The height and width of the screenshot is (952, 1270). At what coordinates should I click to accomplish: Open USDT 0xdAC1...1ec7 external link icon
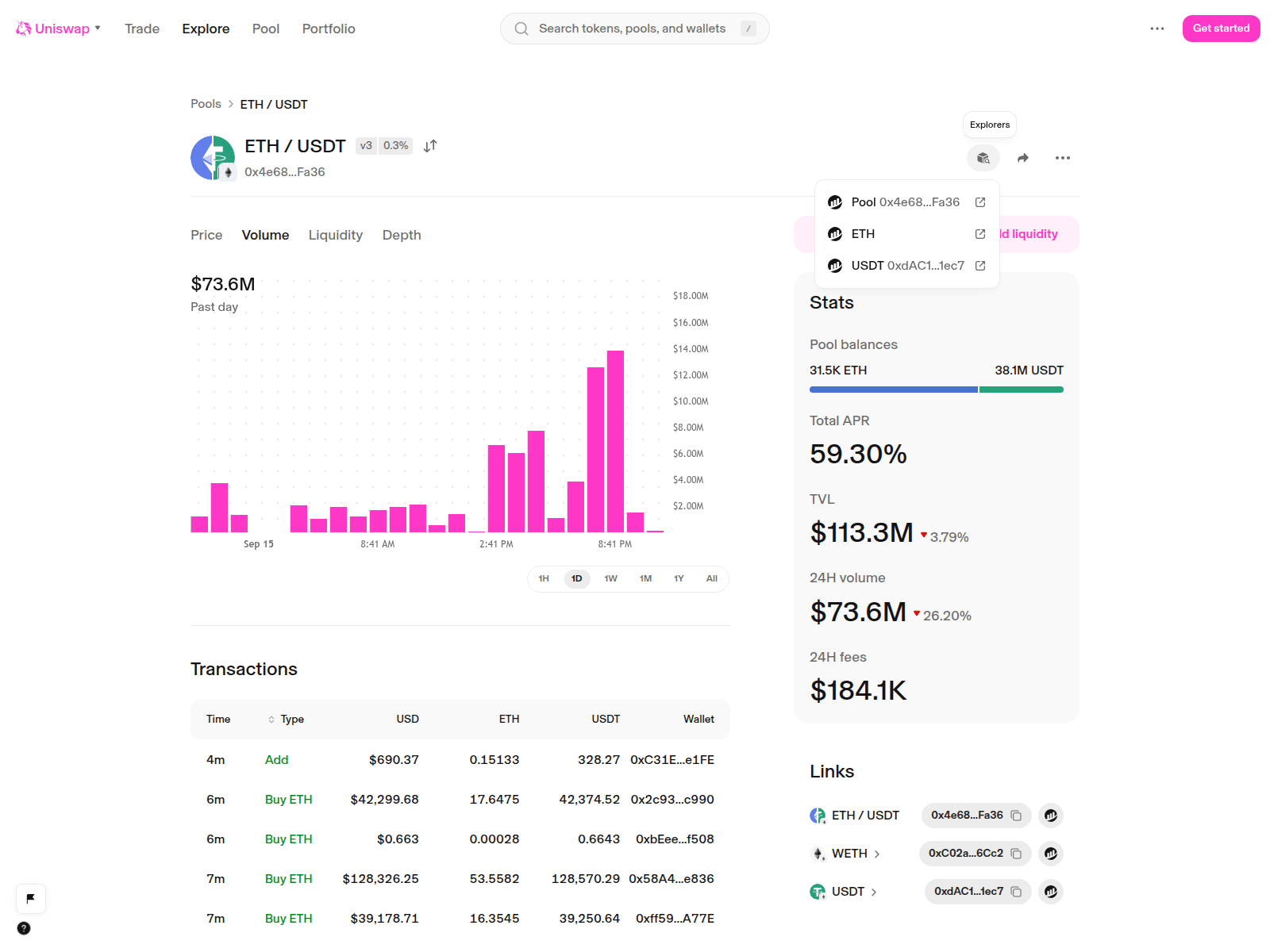click(980, 266)
